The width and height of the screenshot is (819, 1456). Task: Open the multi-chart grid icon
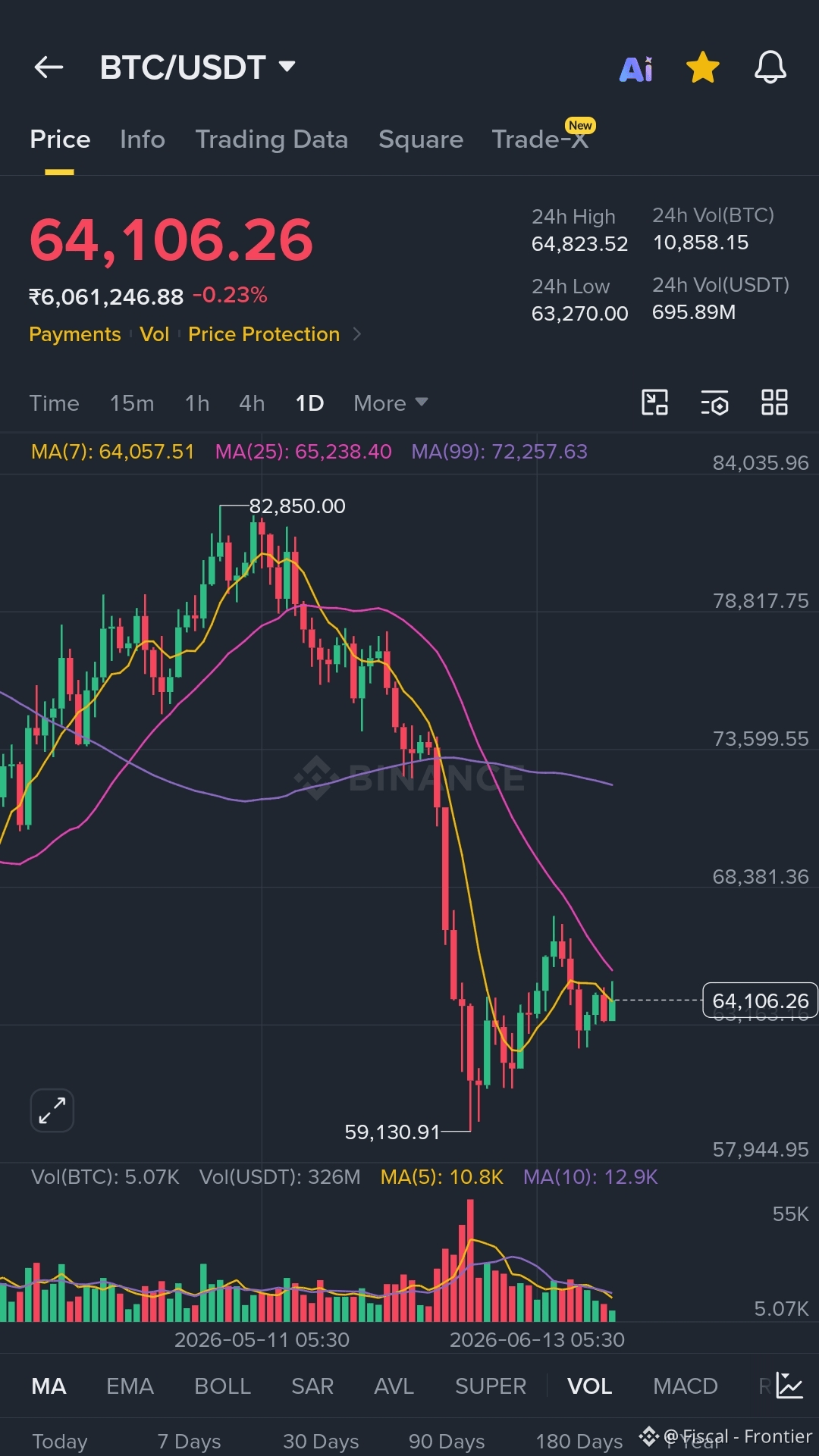pos(774,402)
